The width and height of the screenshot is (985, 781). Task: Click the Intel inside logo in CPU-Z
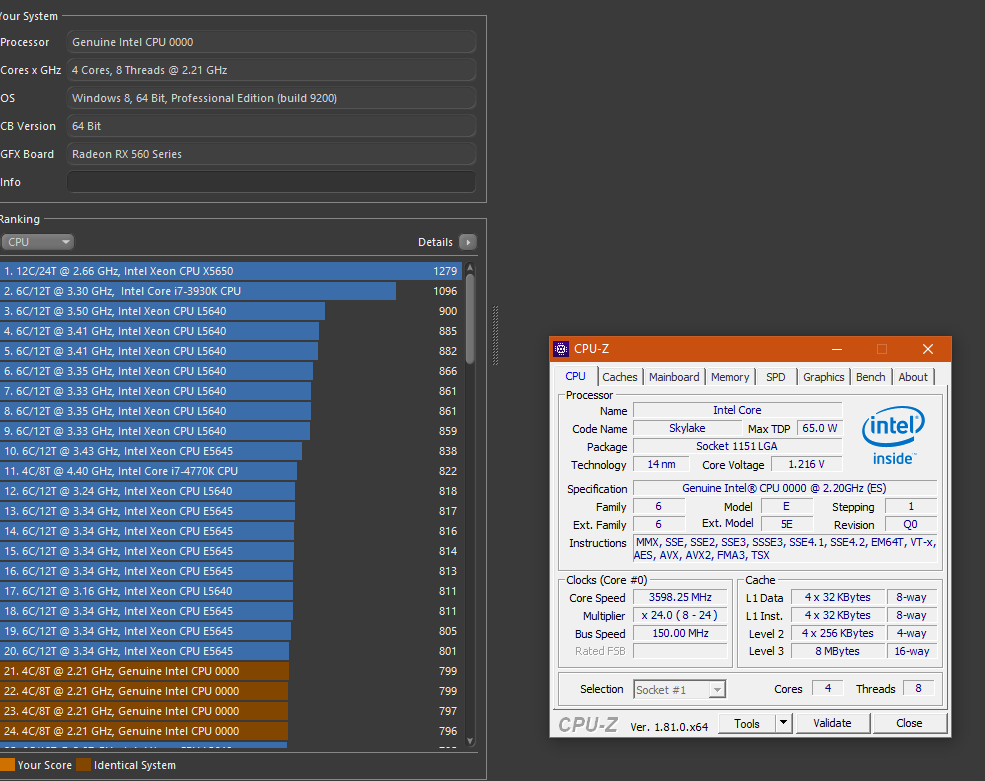point(893,435)
